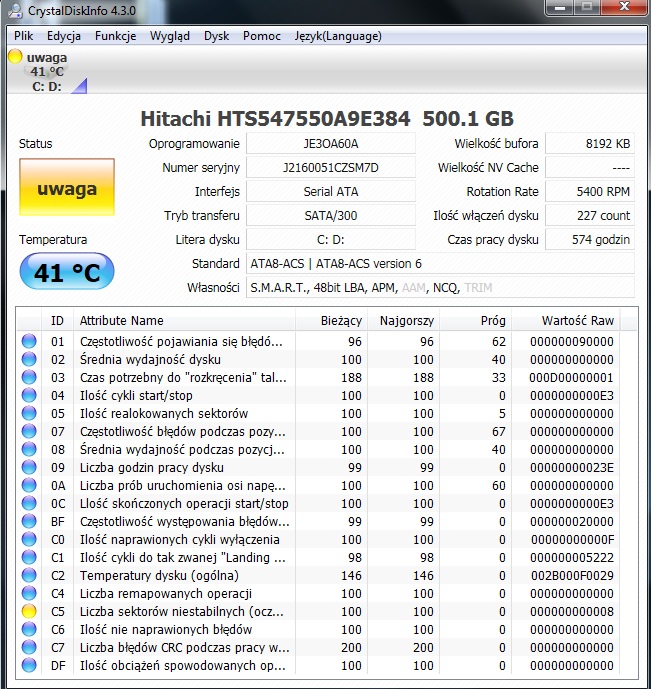Click raw value 000000000008

(571, 611)
